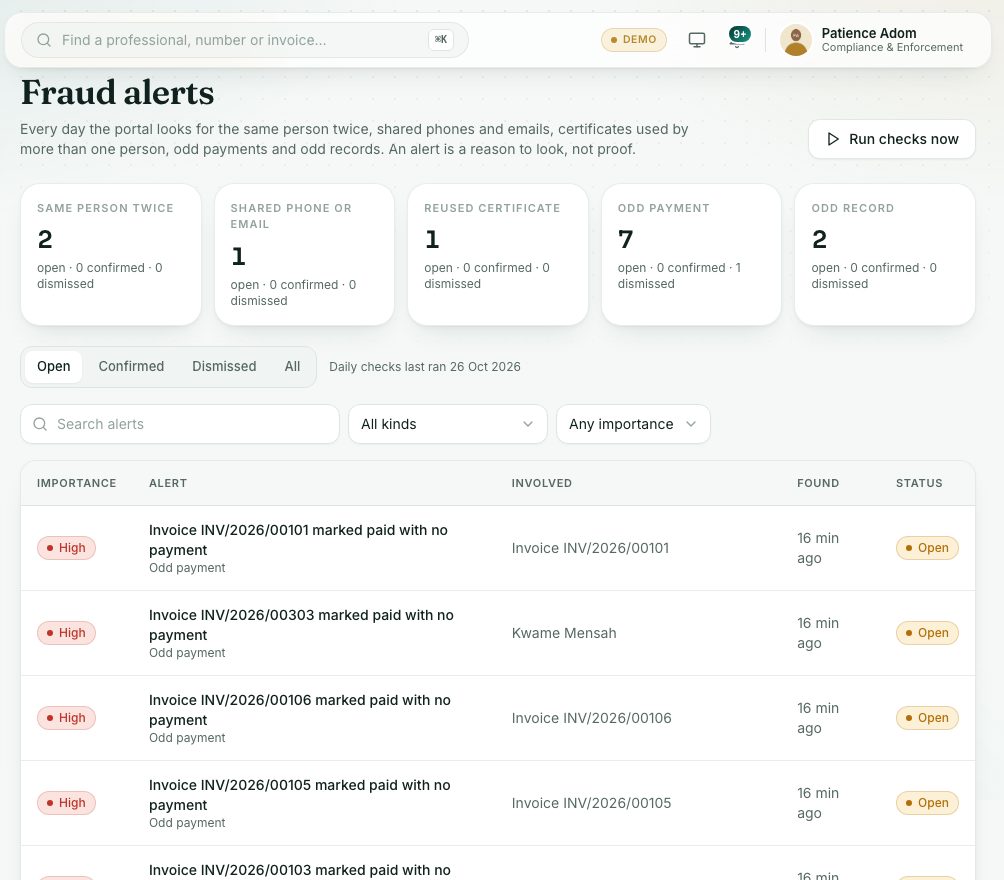
Task: Click the chevron on Any importance dropdown
Action: 691,424
